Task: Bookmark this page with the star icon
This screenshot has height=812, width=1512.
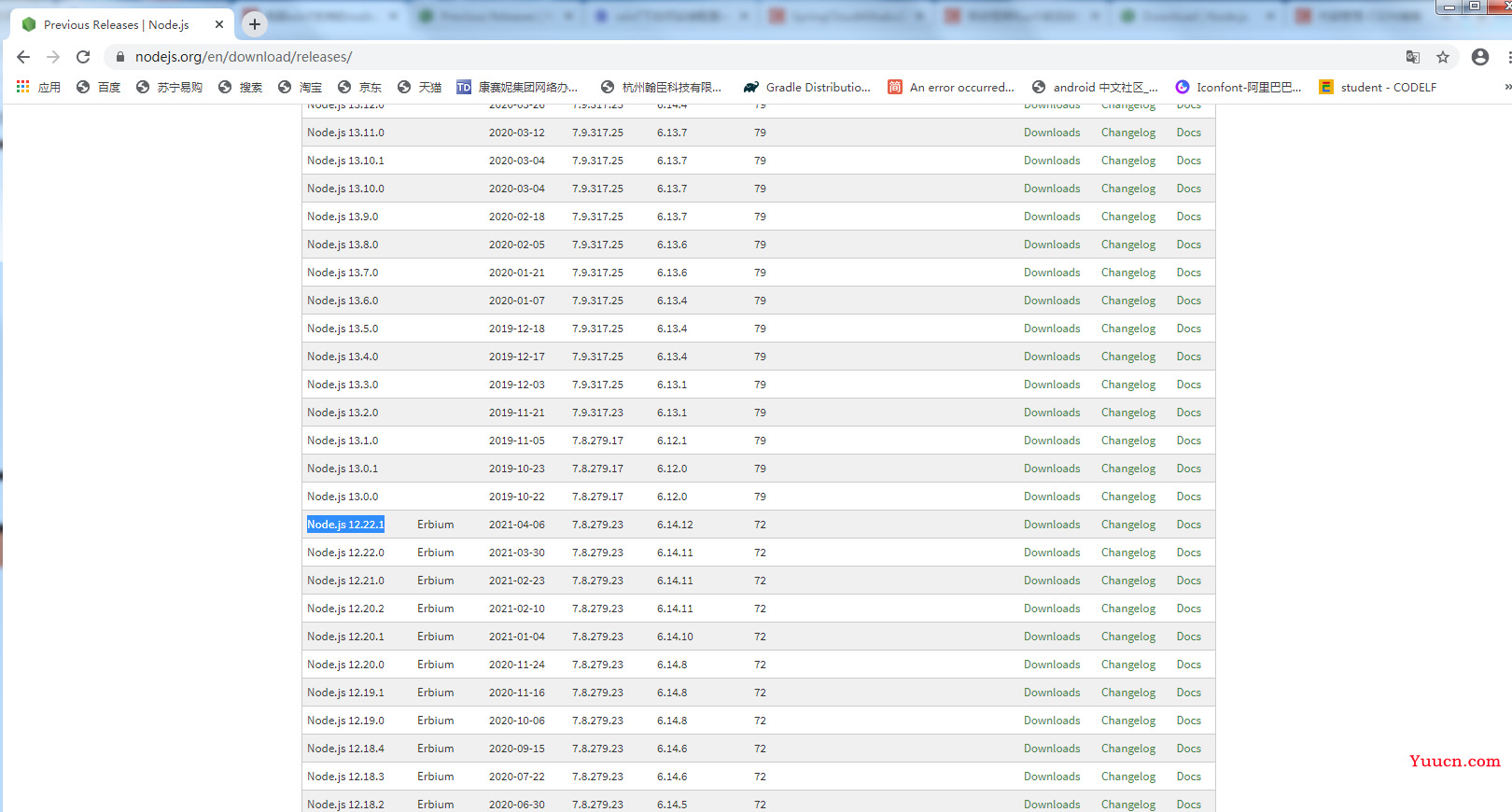Action: pyautogui.click(x=1443, y=57)
